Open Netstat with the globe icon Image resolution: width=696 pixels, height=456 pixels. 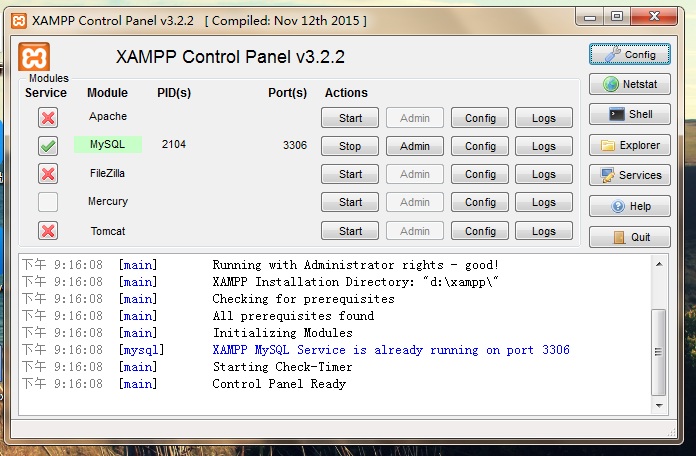(x=629, y=84)
